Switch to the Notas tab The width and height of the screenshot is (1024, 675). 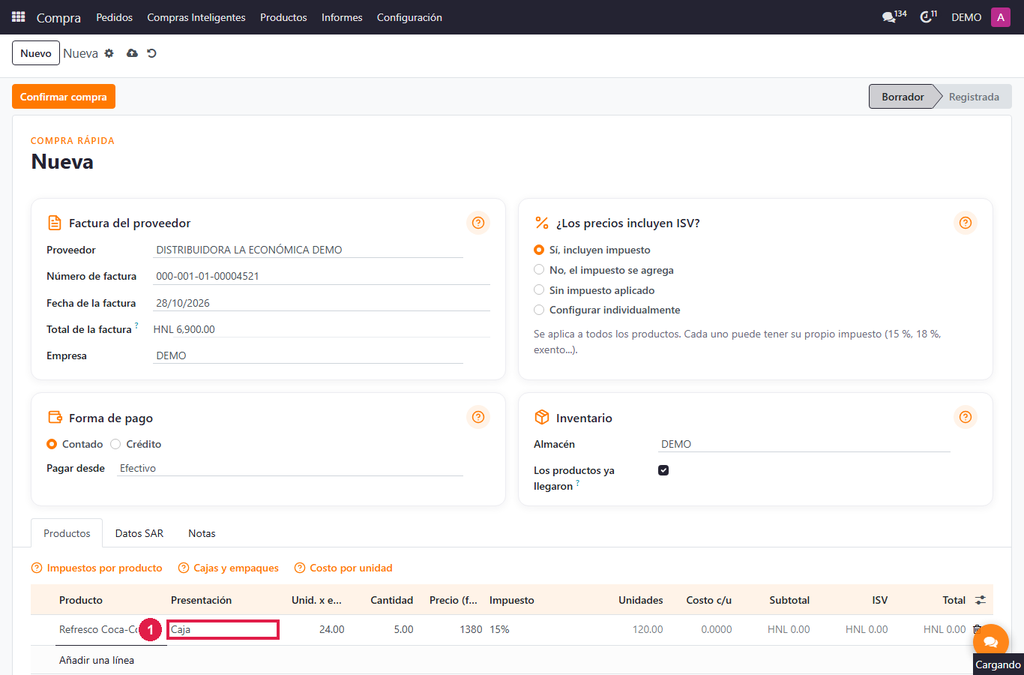click(x=202, y=533)
